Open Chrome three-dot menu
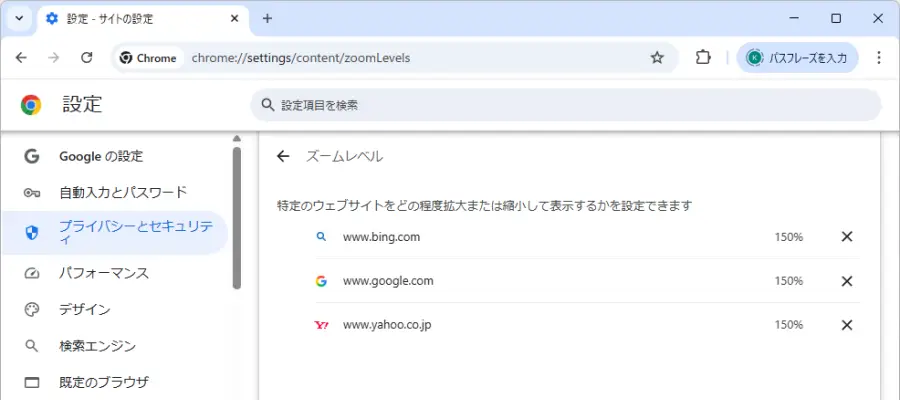This screenshot has width=900, height=400. pyautogui.click(x=879, y=57)
